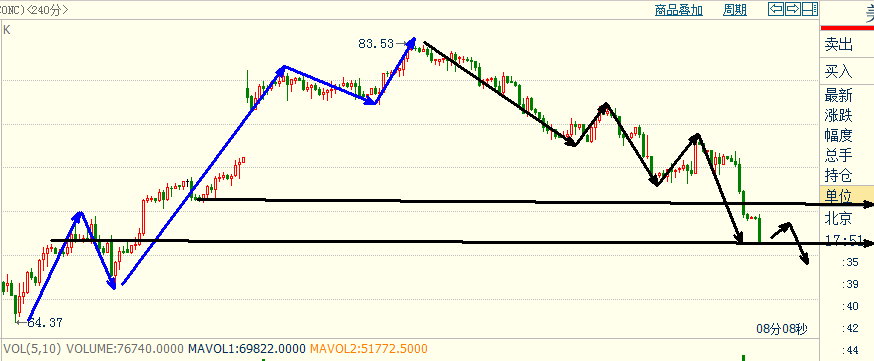Click the orange MAVOL2:51772.5000 value

click(x=368, y=349)
